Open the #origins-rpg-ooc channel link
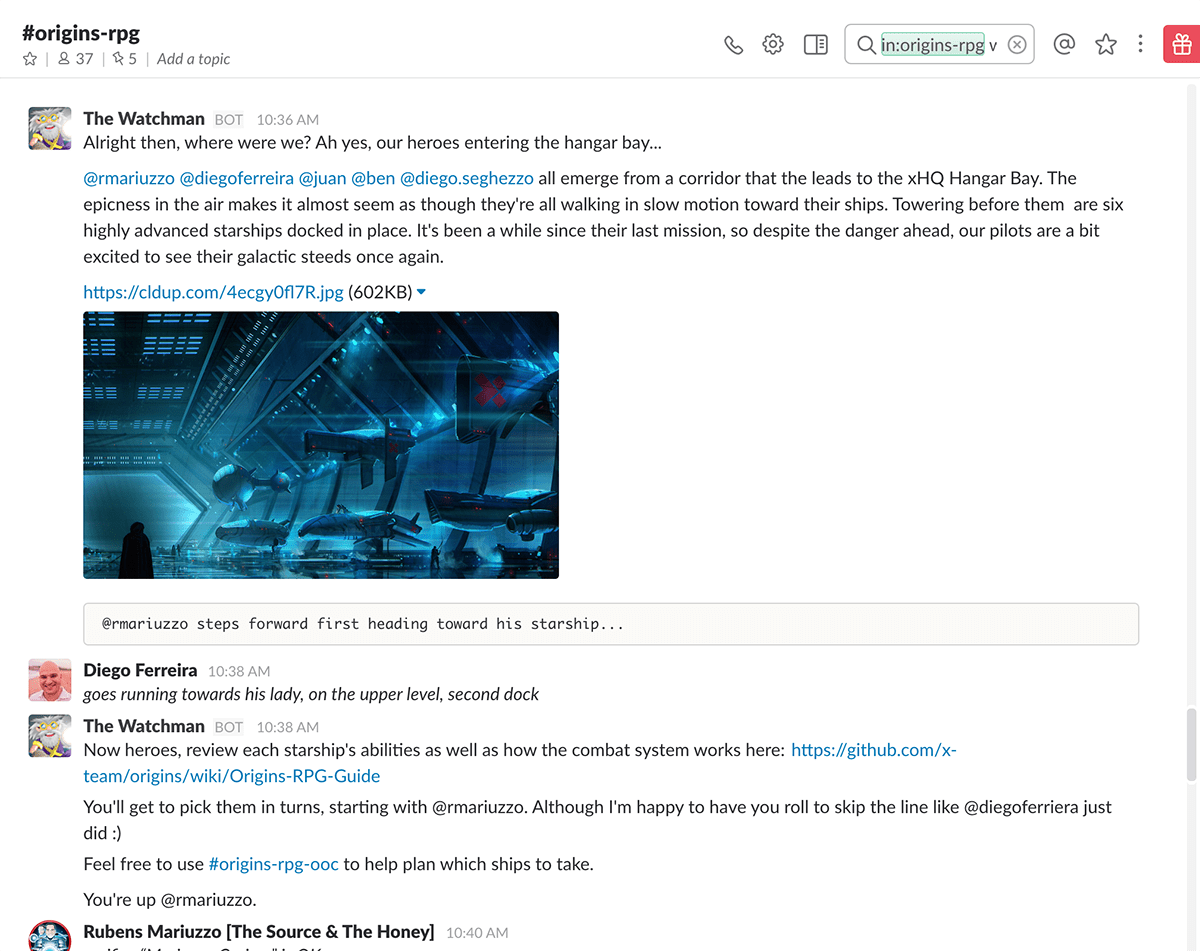The image size is (1200, 951). (273, 864)
